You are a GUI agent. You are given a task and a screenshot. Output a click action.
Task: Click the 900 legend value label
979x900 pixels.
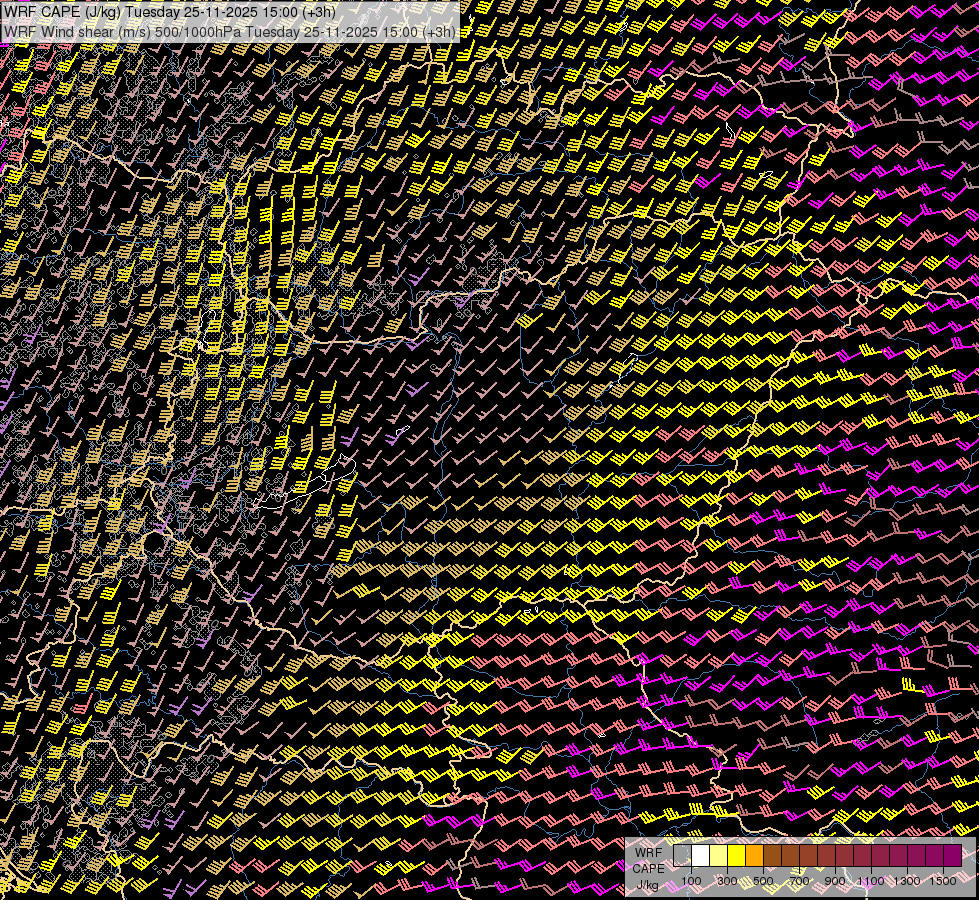click(835, 881)
